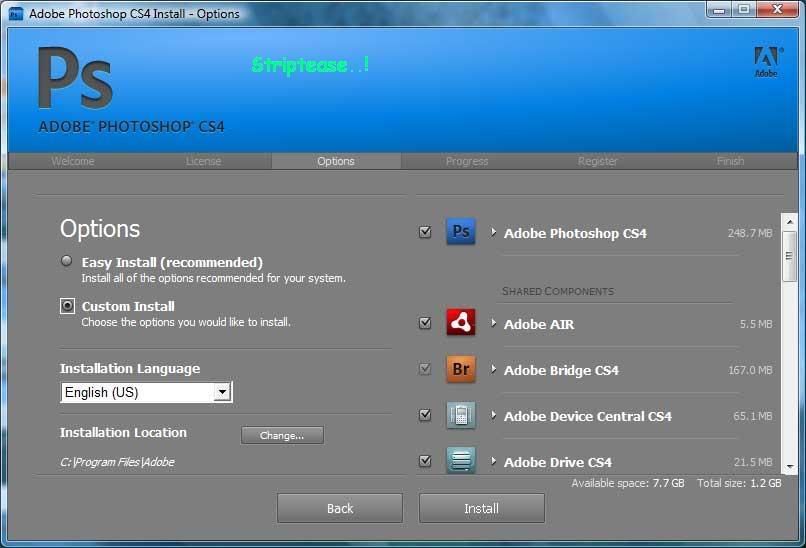This screenshot has height=548, width=806.
Task: Click Change... for installation location
Action: [282, 435]
